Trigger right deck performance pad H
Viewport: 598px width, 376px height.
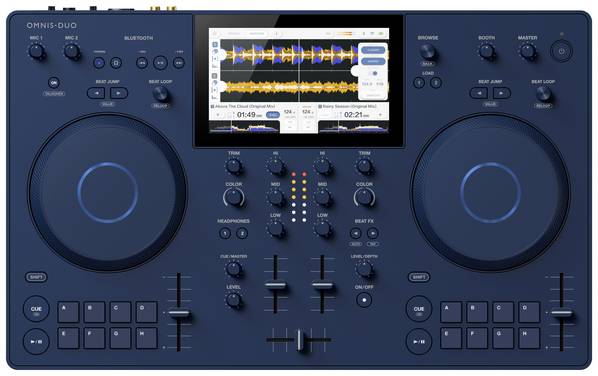coord(529,338)
